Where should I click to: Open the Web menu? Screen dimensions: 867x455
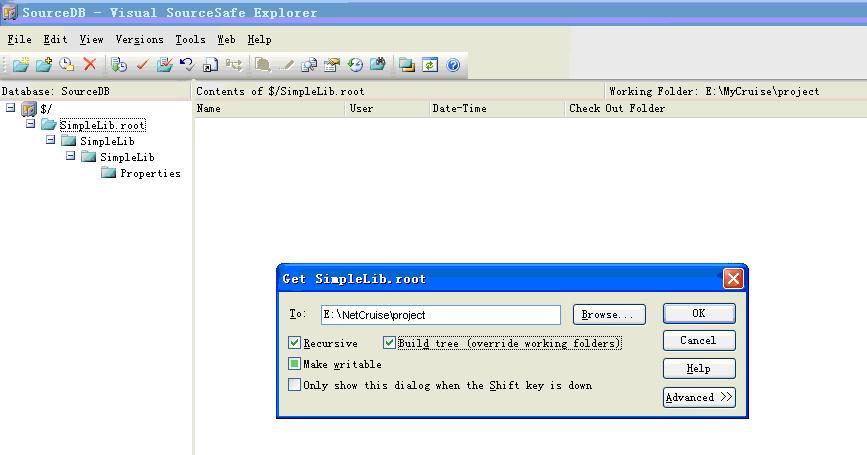pos(226,39)
